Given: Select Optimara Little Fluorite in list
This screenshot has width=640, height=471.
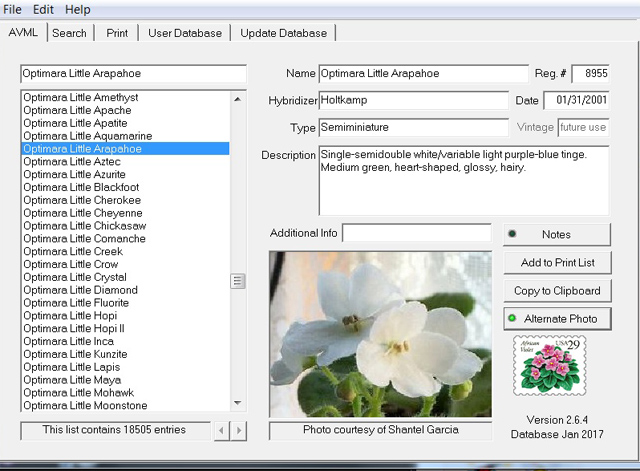Looking at the screenshot, I should (125, 303).
